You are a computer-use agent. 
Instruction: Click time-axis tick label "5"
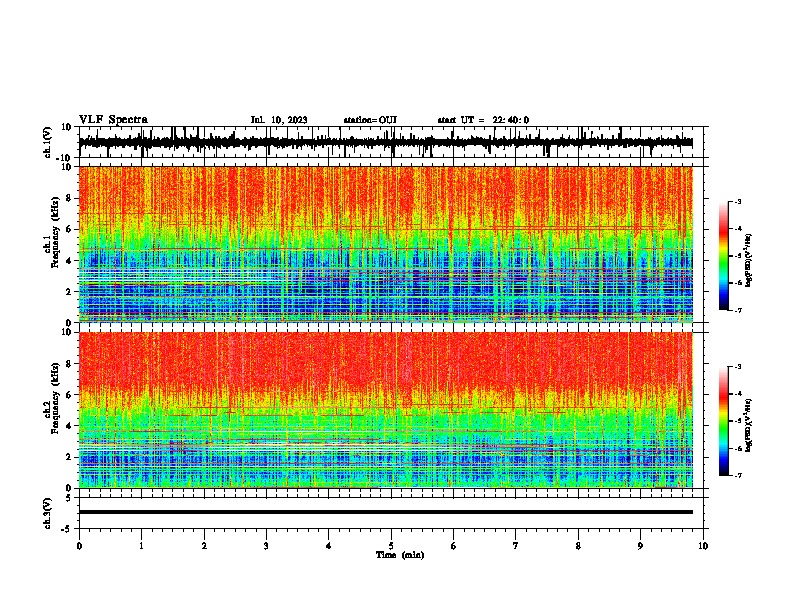click(391, 546)
